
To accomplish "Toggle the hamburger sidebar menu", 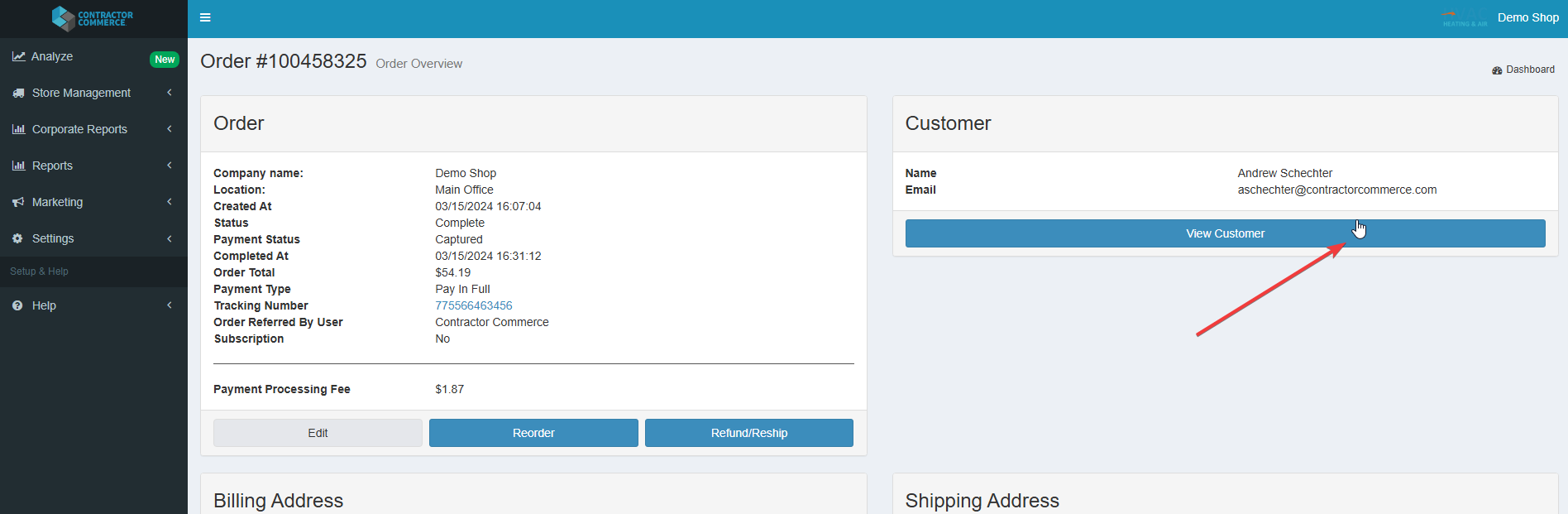I will (x=205, y=17).
